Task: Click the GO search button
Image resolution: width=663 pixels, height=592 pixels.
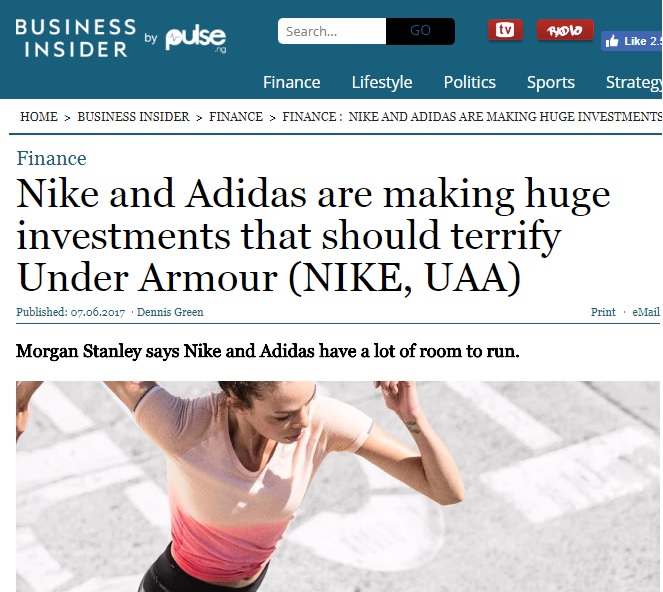Action: pos(420,31)
